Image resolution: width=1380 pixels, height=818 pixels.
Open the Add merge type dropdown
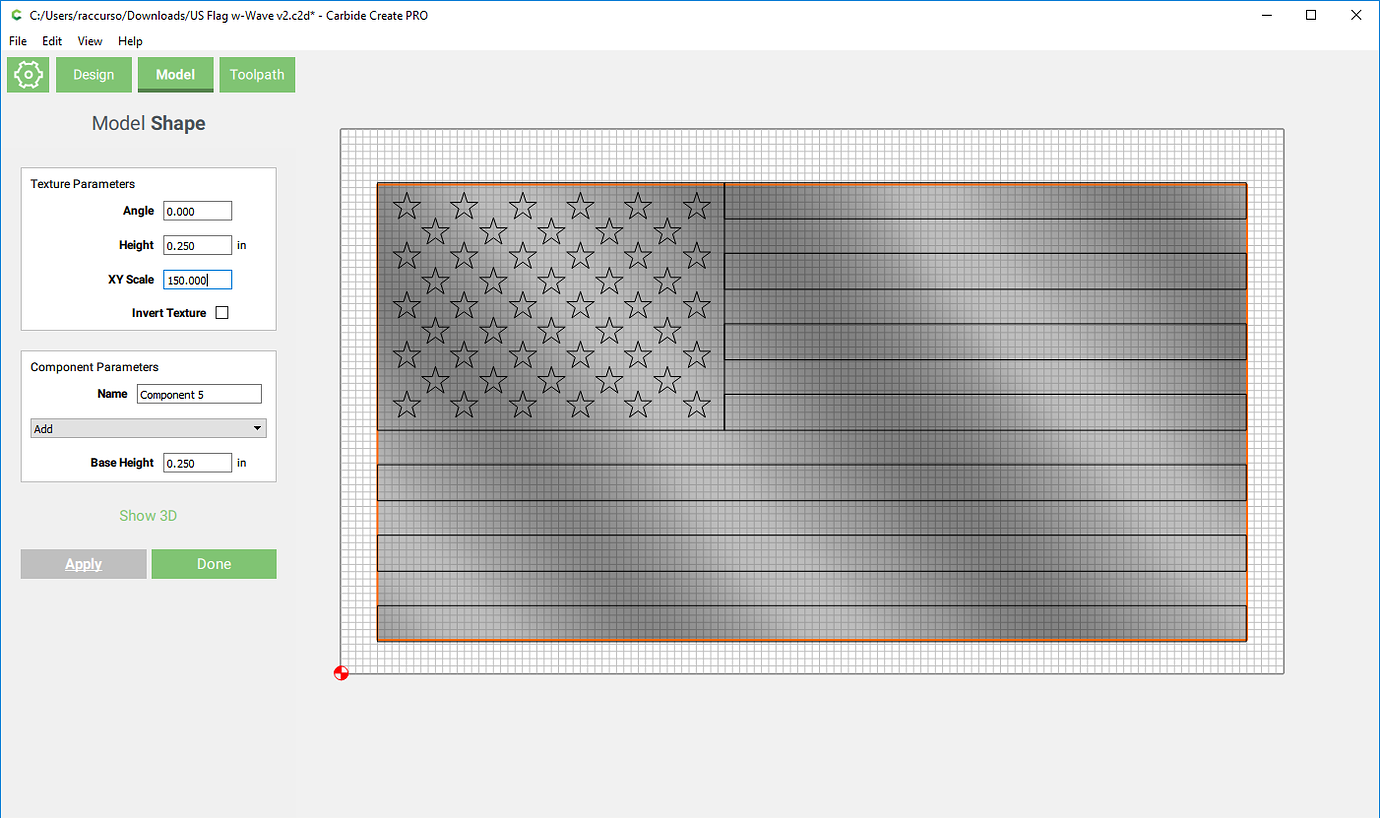pos(149,429)
